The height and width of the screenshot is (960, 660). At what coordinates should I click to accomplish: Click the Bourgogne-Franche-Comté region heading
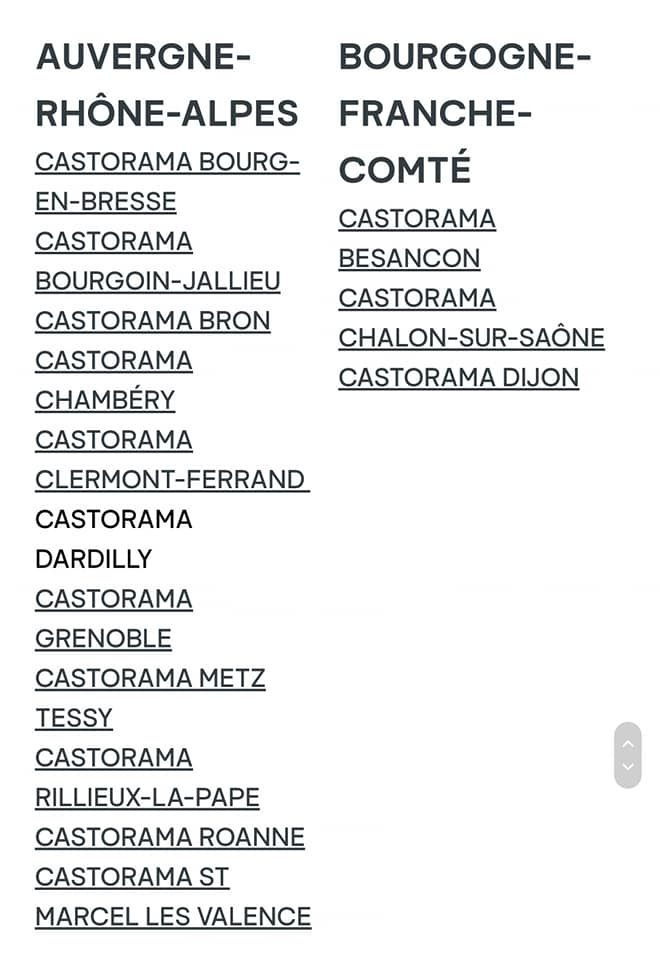click(465, 113)
